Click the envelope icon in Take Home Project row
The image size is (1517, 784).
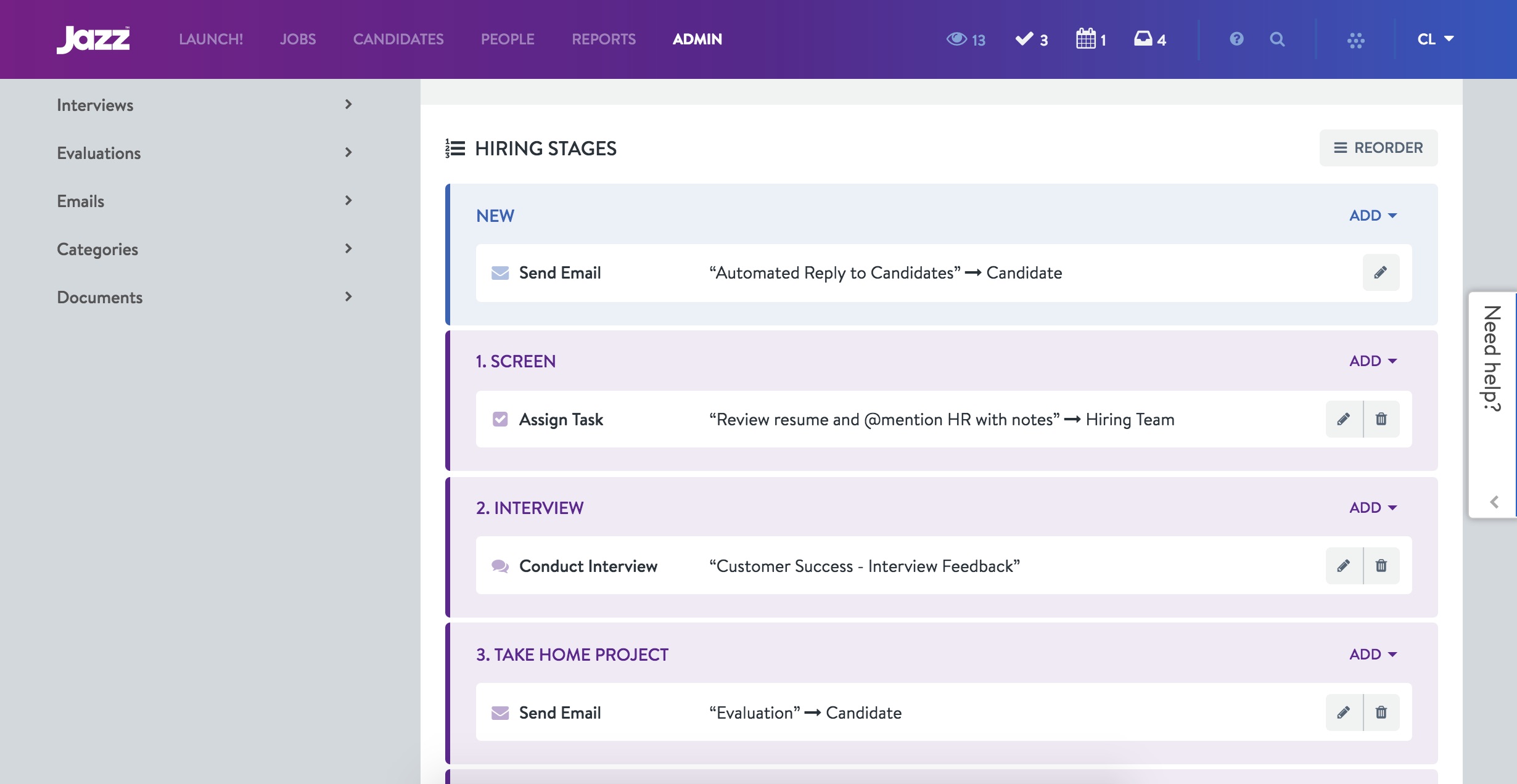500,713
